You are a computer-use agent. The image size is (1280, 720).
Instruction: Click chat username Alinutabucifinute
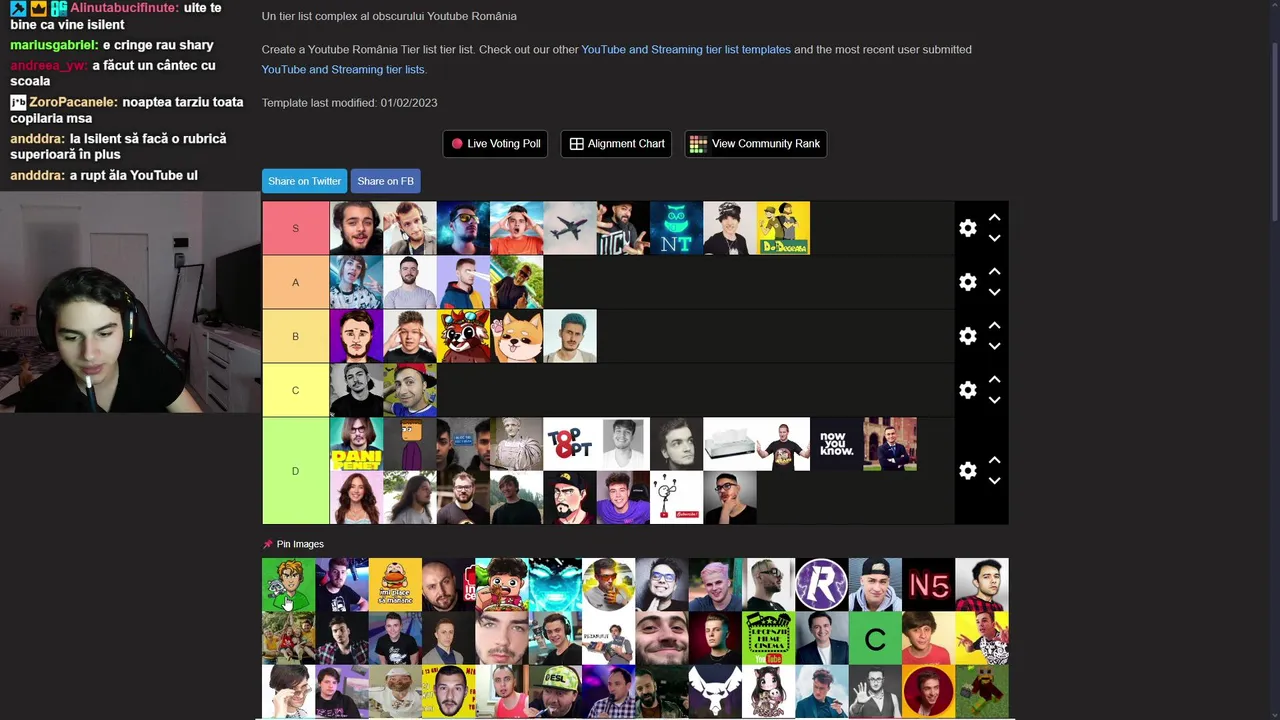click(x=125, y=8)
